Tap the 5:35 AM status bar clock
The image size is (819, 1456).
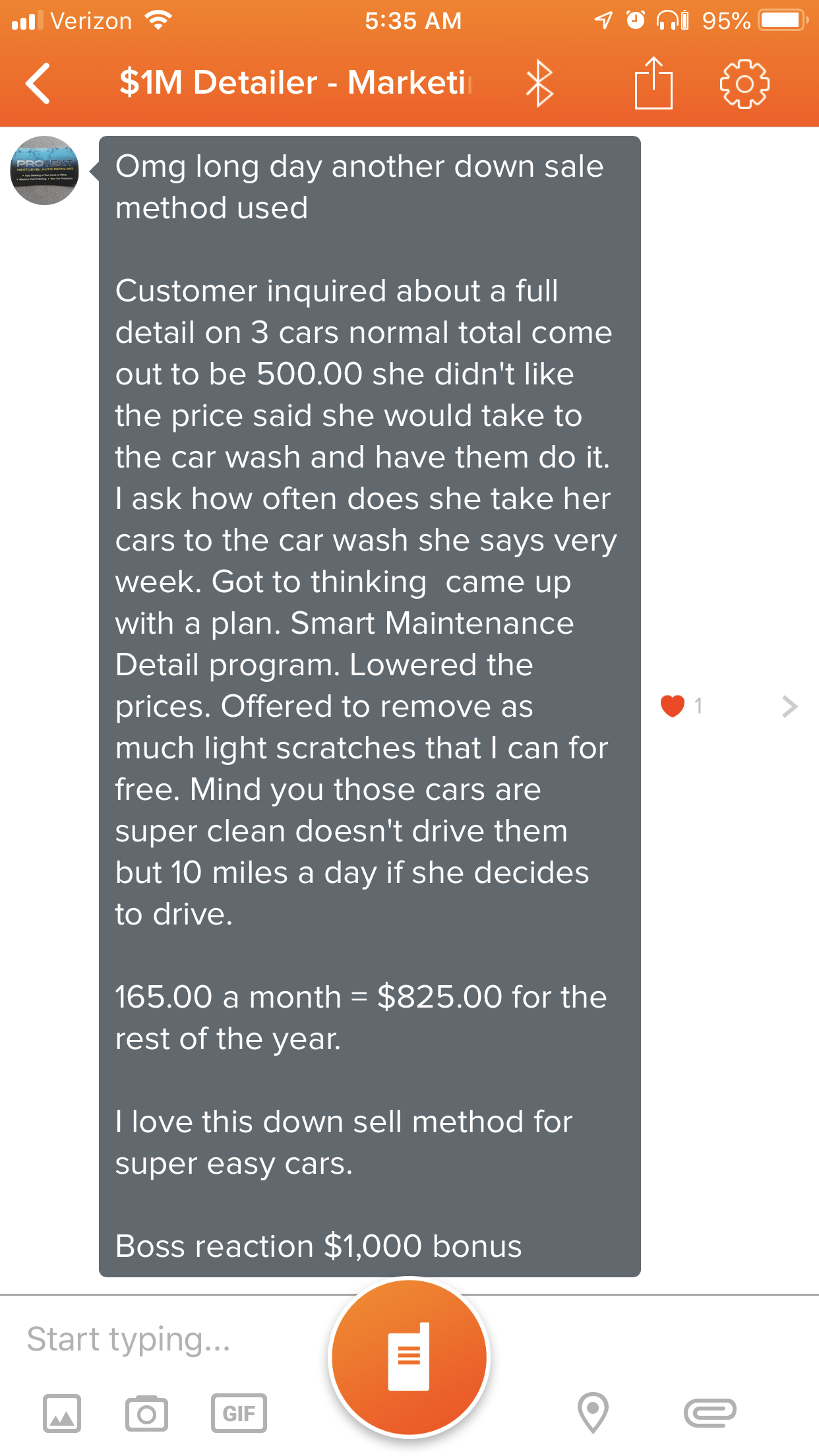(413, 21)
